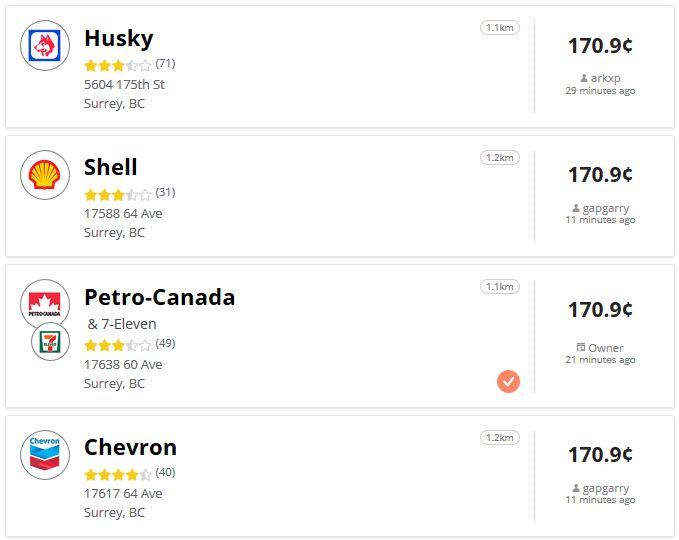Select the 170.9¢ price for Shell
The height and width of the screenshot is (540, 679).
pos(600,175)
